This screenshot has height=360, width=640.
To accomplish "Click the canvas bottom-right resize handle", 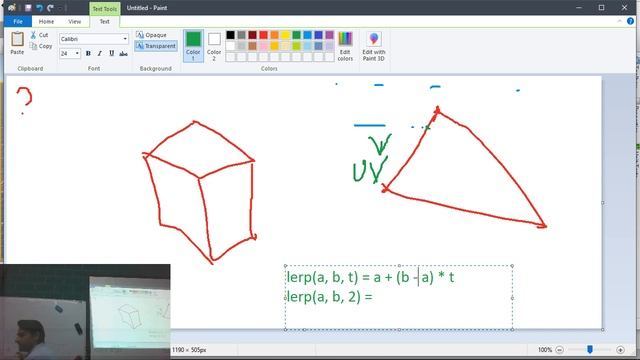I will [x=602, y=329].
